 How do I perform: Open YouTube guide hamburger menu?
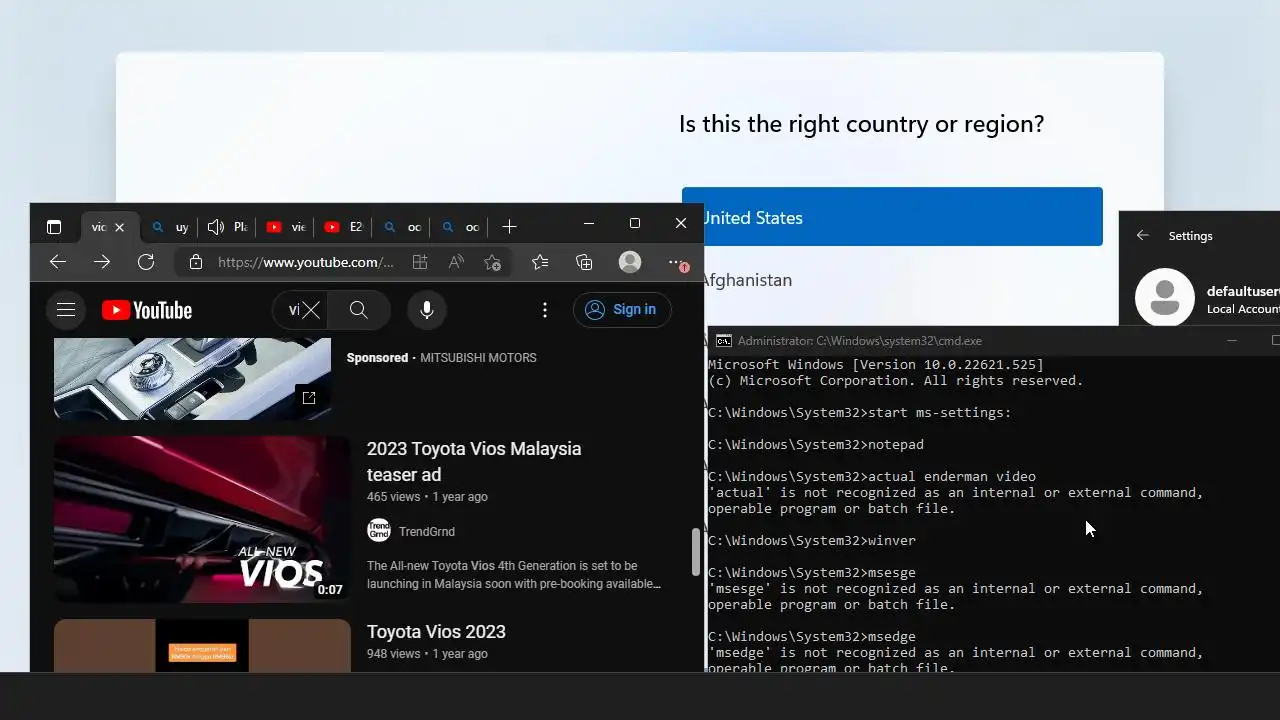pyautogui.click(x=66, y=310)
